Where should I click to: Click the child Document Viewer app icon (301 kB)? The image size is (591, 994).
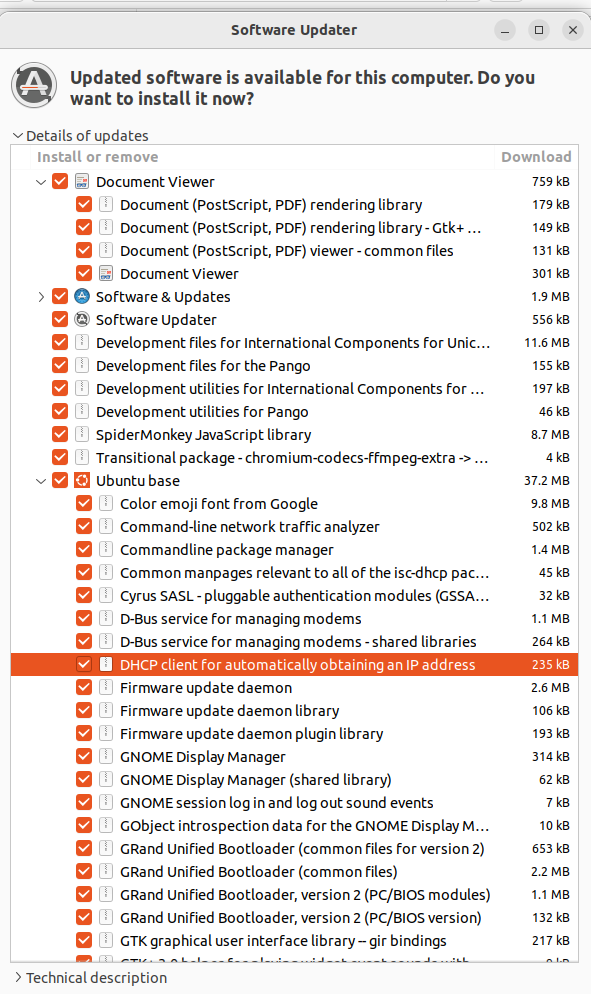106,273
